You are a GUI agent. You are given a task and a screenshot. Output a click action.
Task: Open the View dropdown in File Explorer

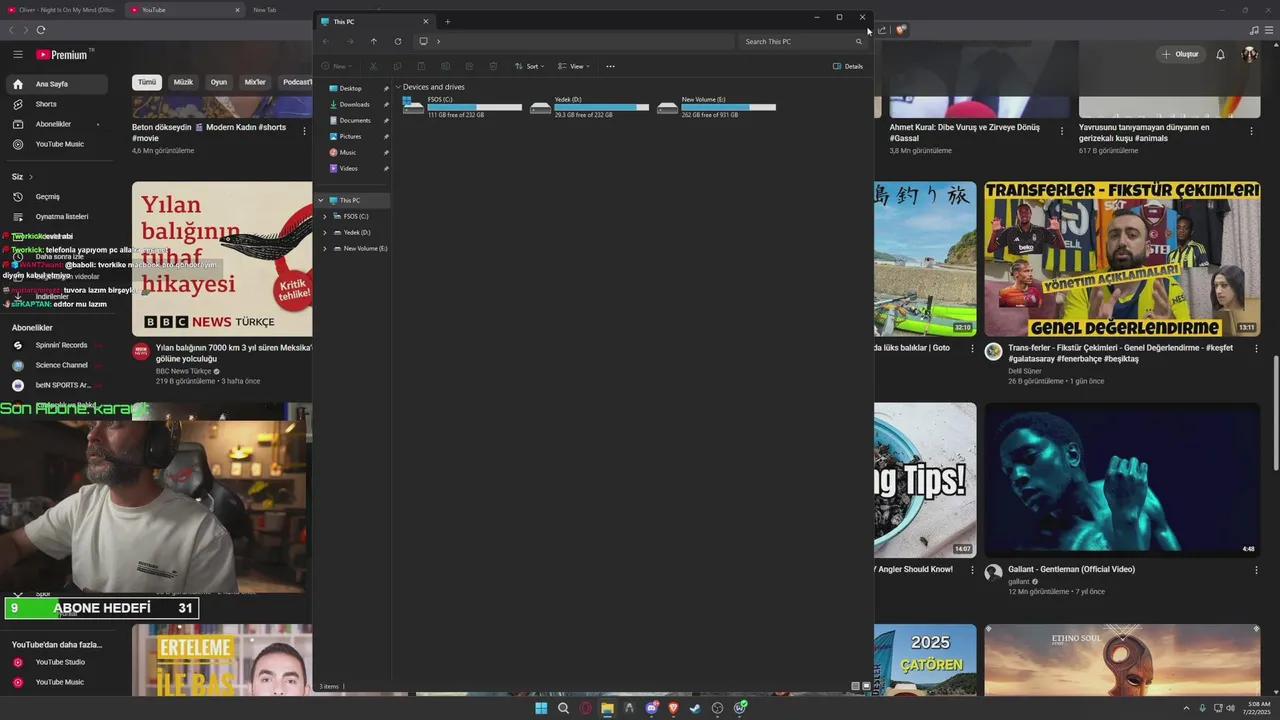pos(574,66)
